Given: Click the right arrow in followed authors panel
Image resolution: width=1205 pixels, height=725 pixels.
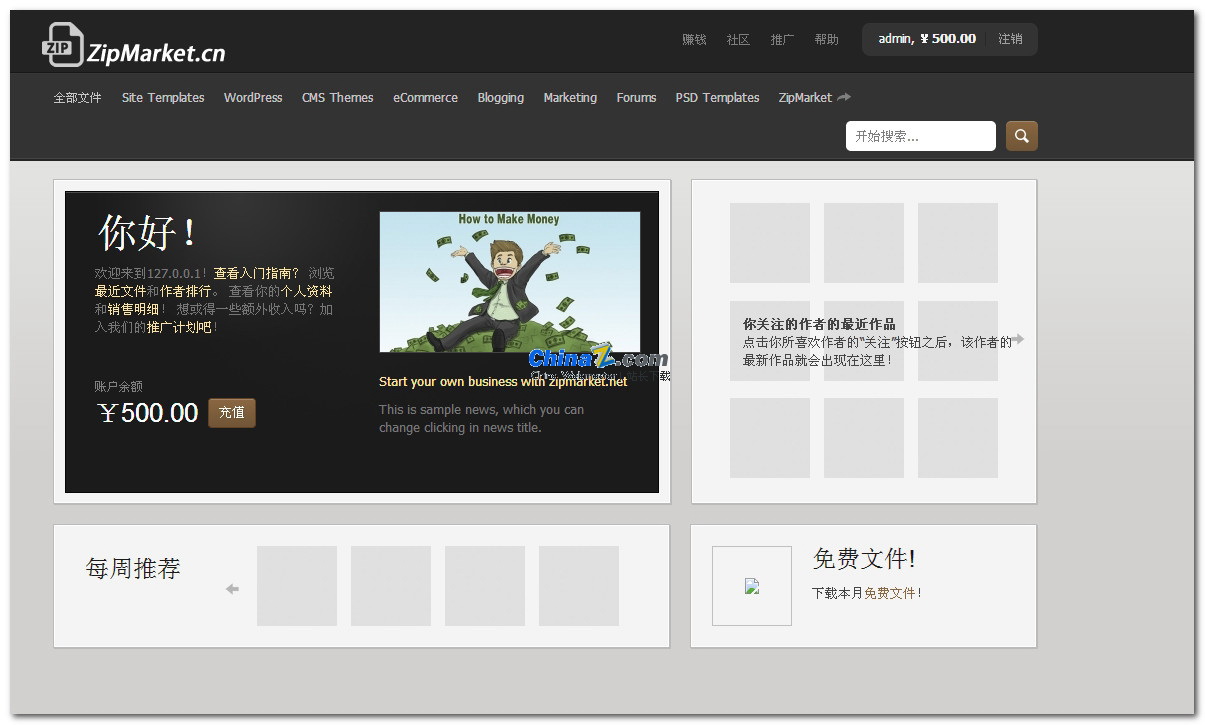Looking at the screenshot, I should (x=1019, y=340).
